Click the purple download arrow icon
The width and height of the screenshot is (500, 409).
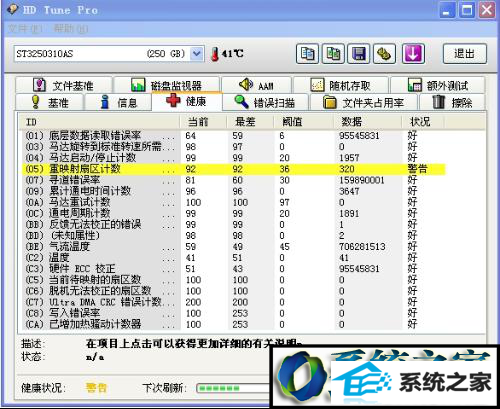click(x=413, y=54)
